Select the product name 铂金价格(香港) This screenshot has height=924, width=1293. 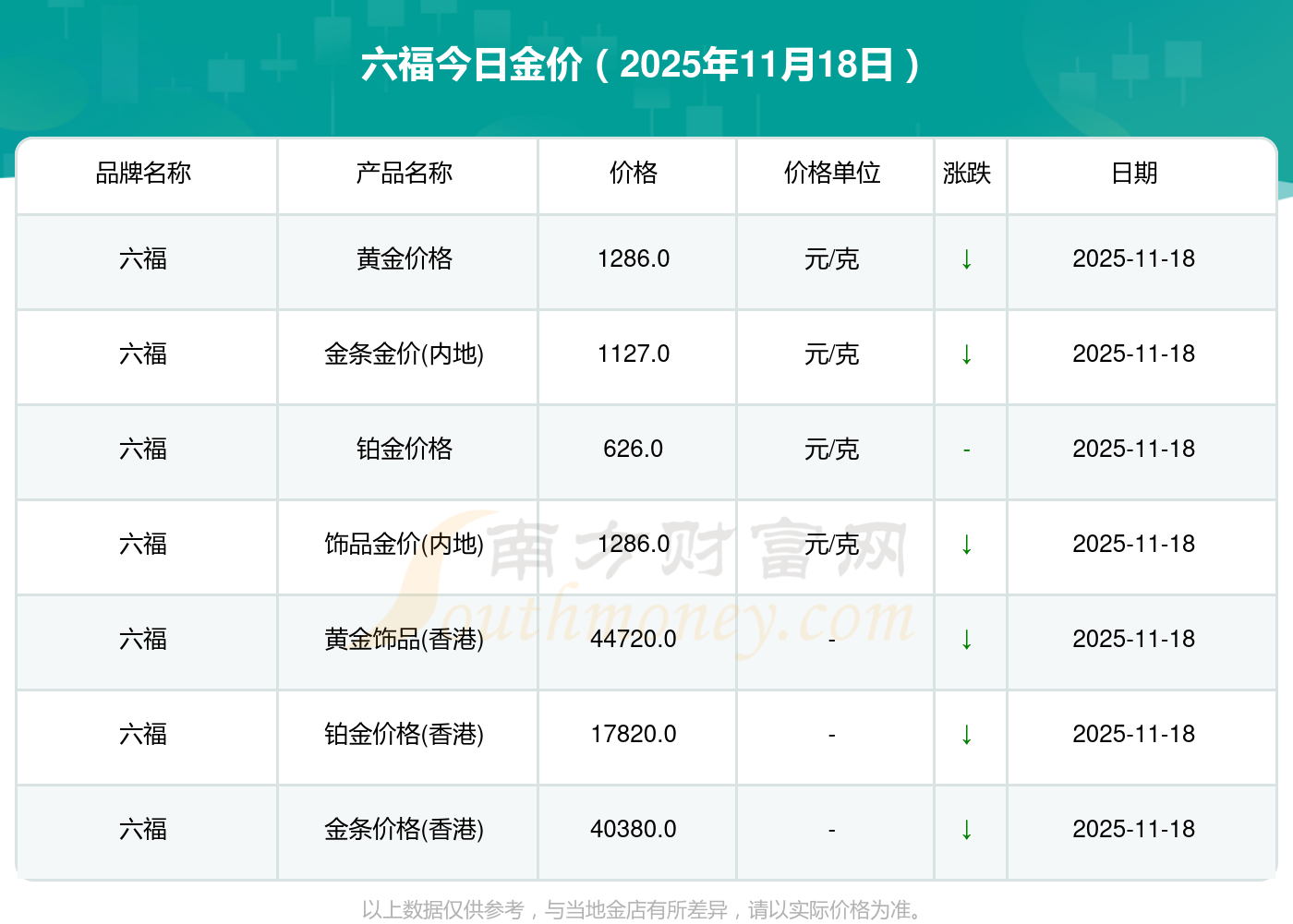click(405, 734)
